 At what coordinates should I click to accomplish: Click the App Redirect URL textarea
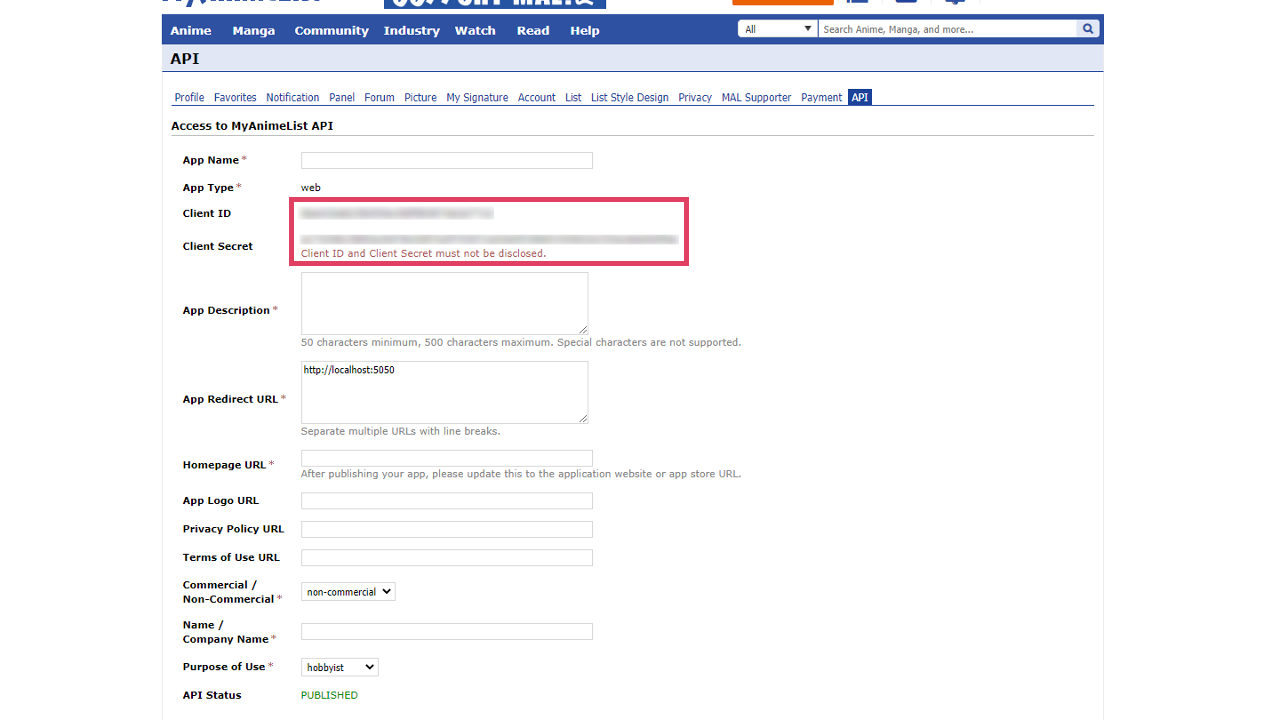click(x=445, y=392)
